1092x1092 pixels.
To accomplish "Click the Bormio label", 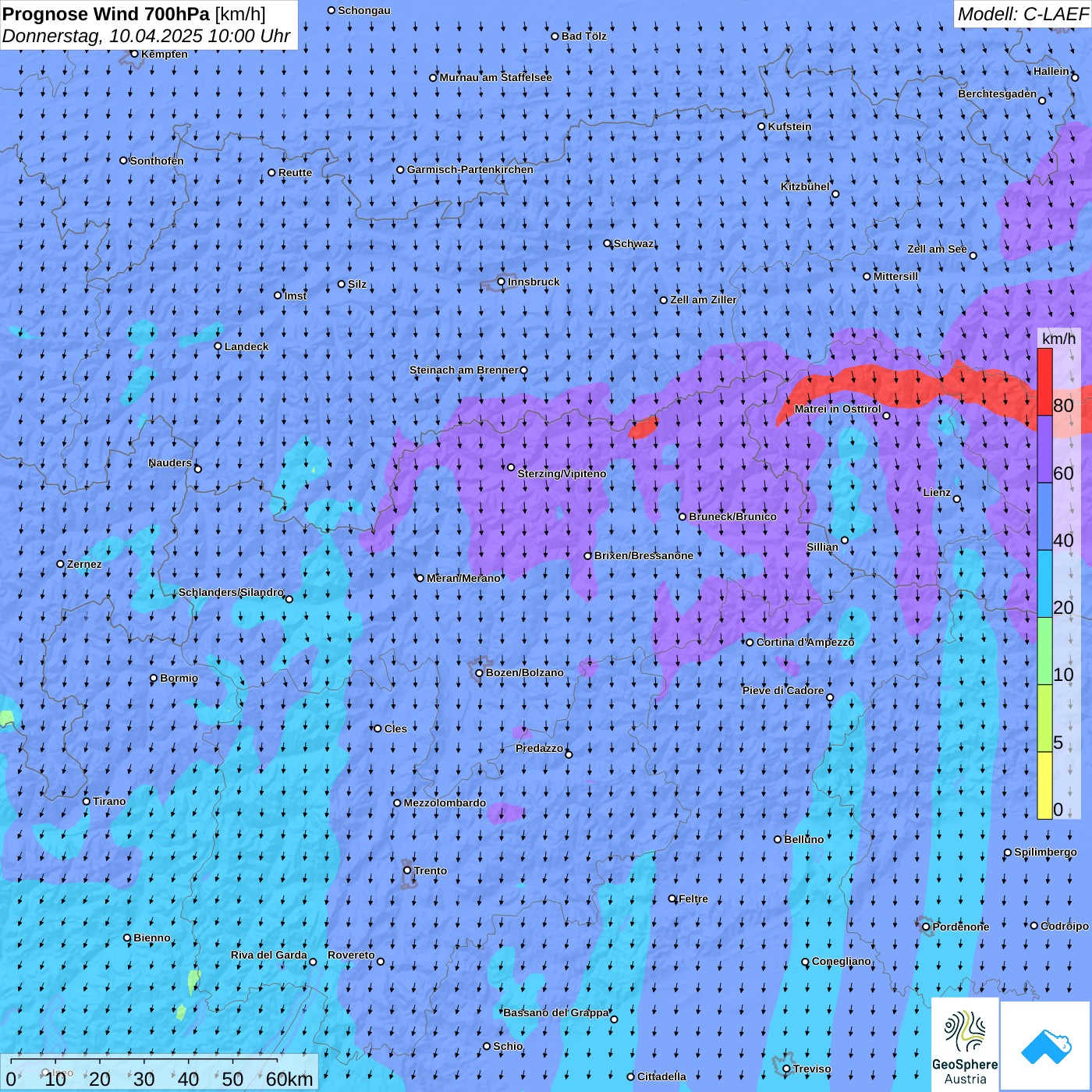I will [x=179, y=678].
